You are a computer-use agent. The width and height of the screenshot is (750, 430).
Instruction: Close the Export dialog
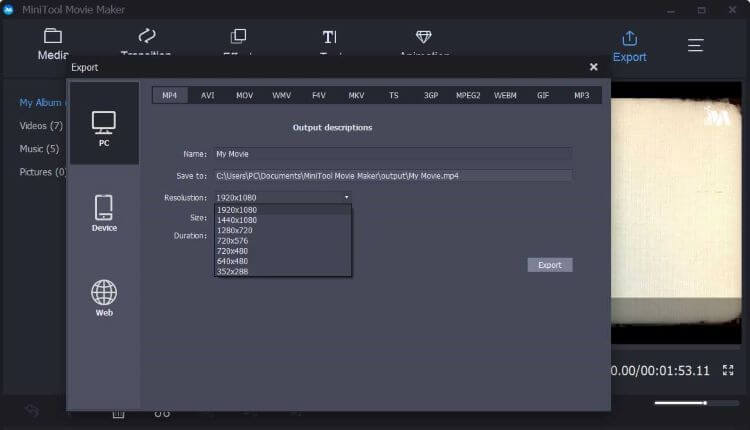coord(594,67)
